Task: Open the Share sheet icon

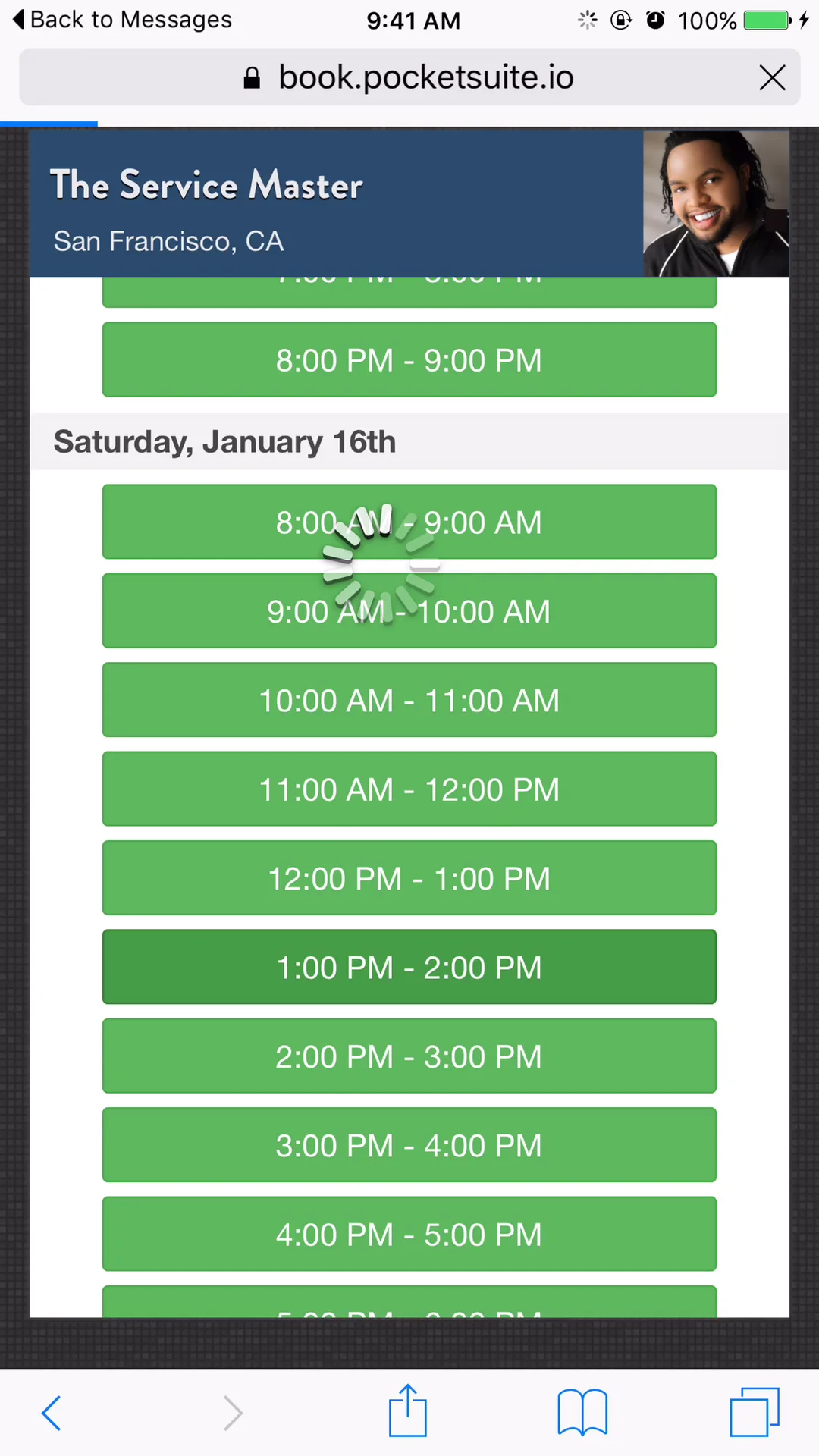Action: 408,1410
